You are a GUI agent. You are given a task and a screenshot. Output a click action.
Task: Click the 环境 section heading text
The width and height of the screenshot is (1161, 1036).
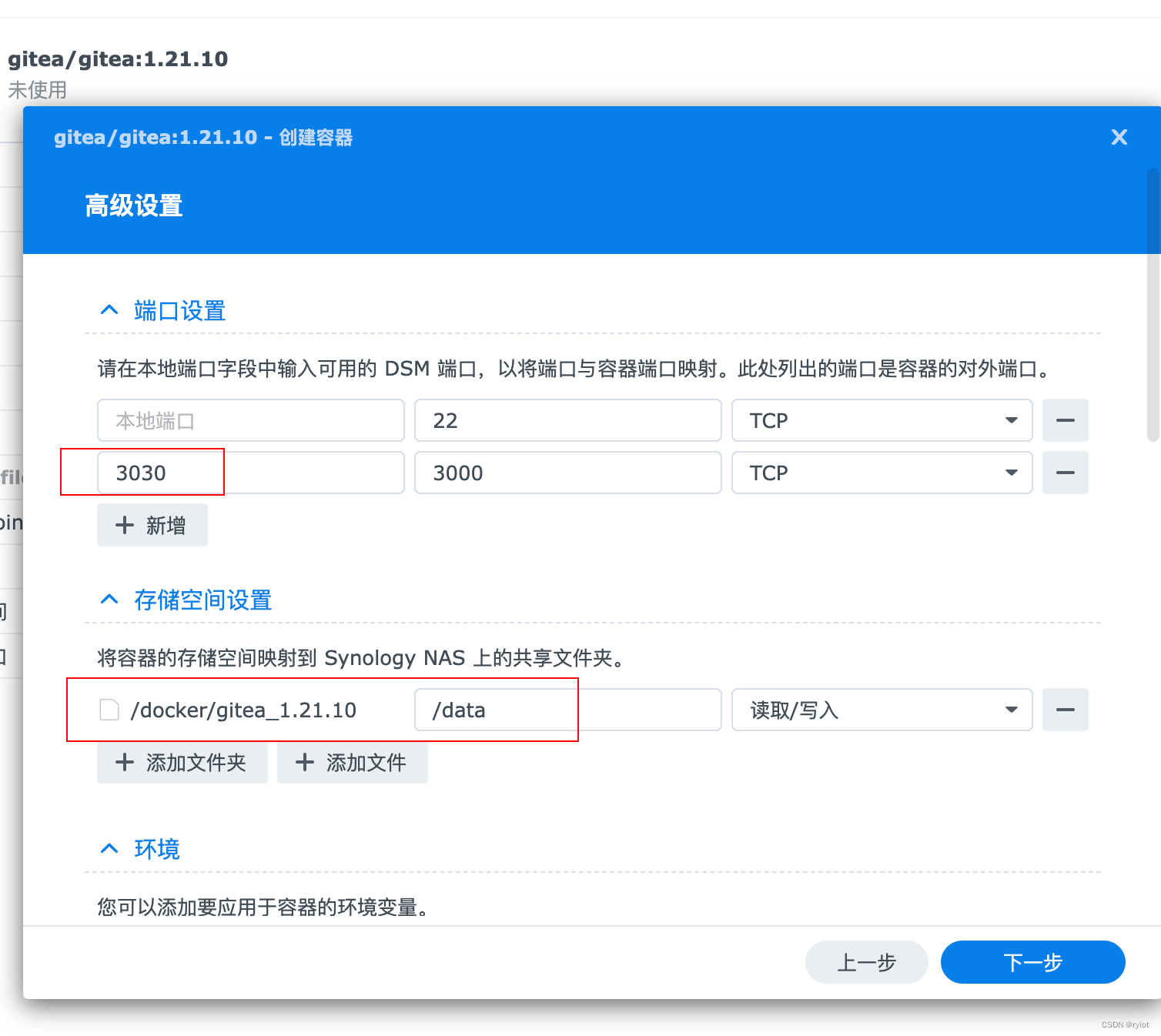157,849
